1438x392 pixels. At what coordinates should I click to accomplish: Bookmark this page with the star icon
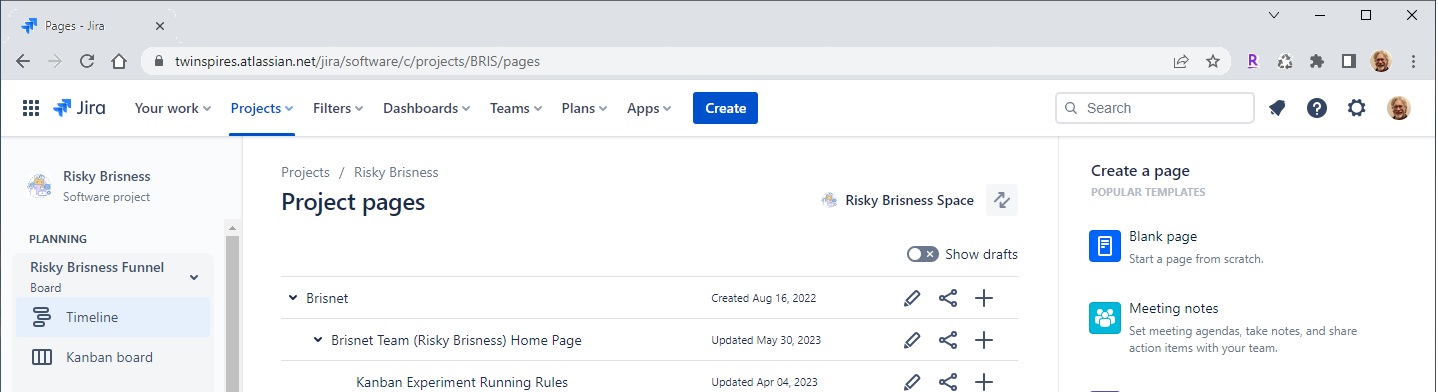[1213, 61]
